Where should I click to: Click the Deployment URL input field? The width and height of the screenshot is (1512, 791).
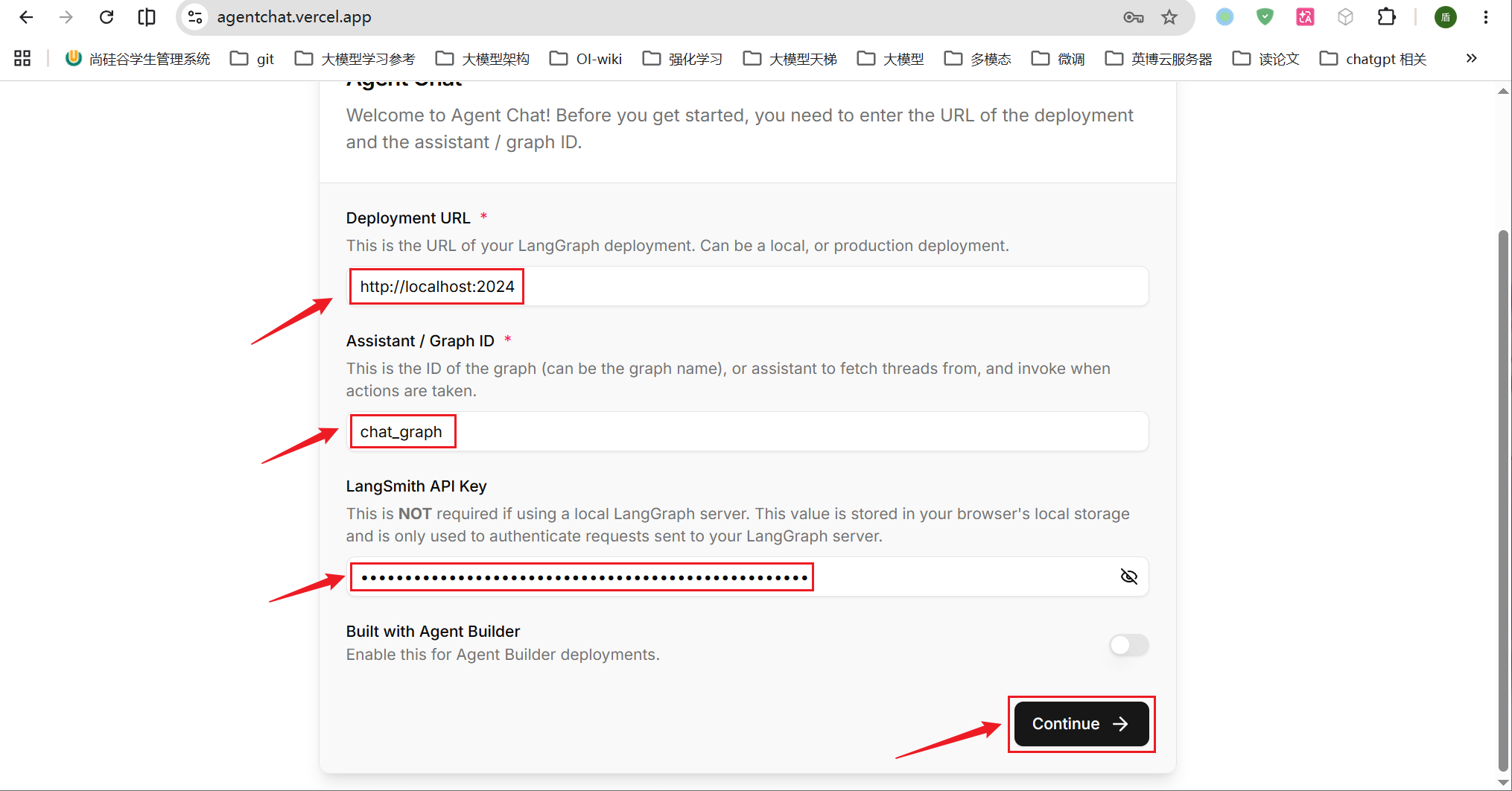[x=748, y=286]
